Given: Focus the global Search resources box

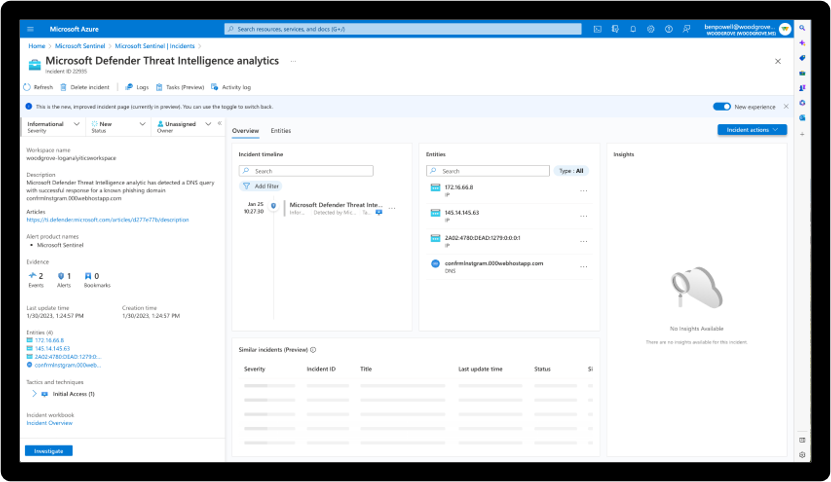Looking at the screenshot, I should tap(403, 29).
